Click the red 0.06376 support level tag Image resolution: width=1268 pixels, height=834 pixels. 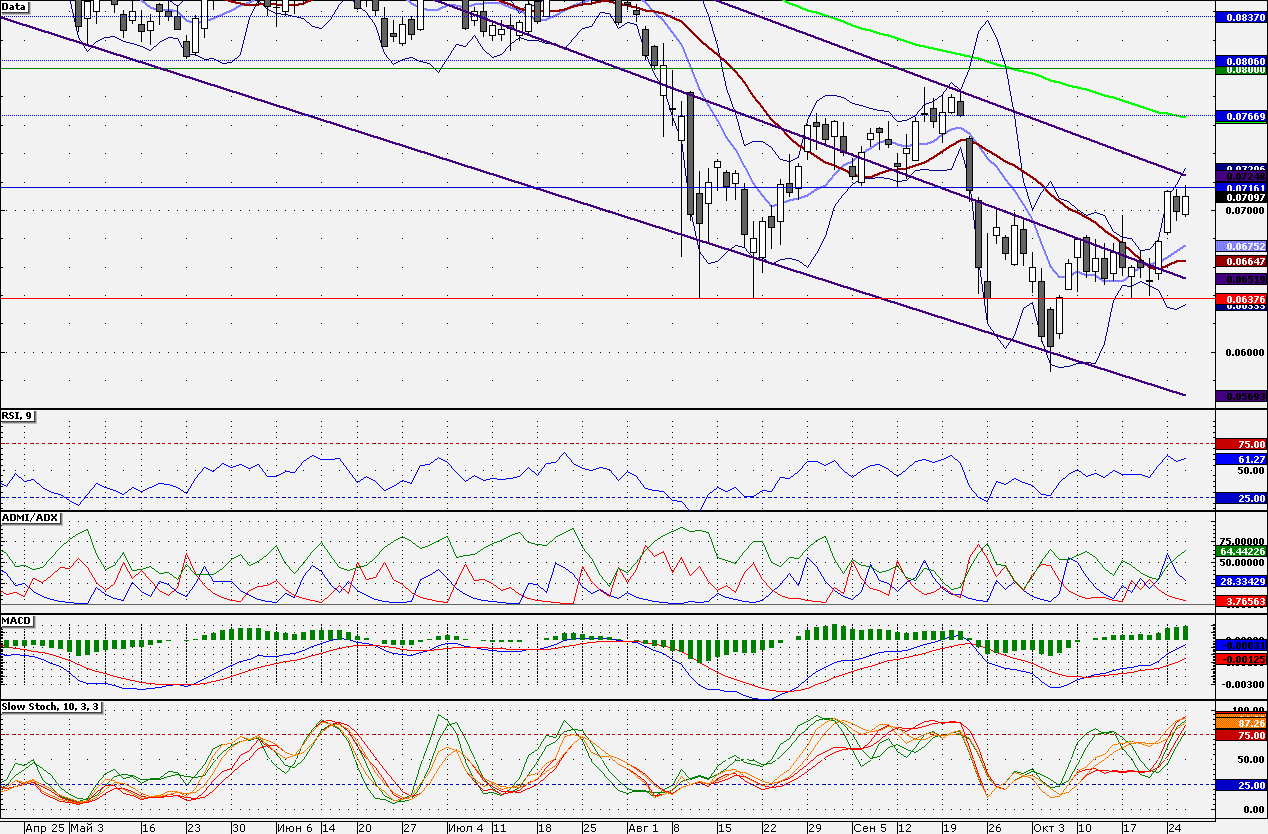(1240, 298)
